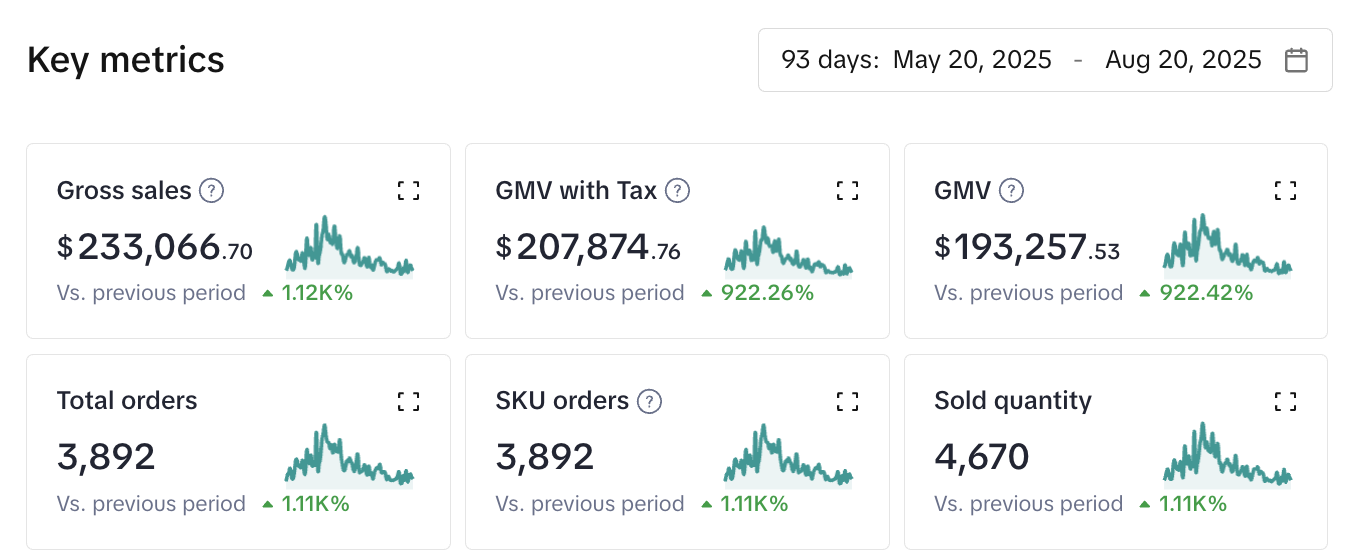Image resolution: width=1368 pixels, height=560 pixels.
Task: Click the Sold quantity trend chart
Action: [1227, 458]
